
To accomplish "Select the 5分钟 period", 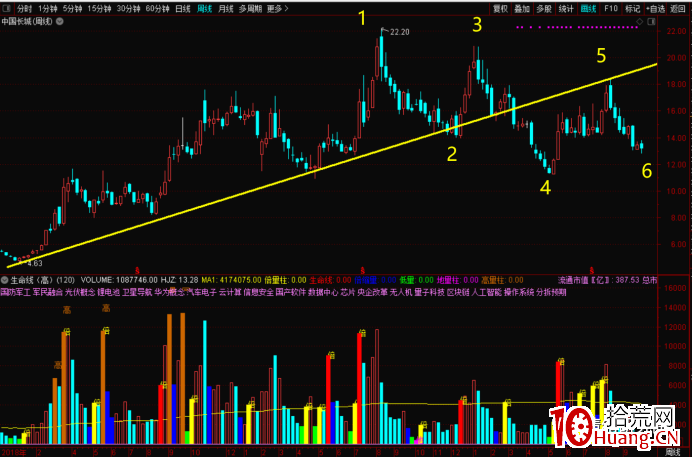I will [72, 8].
